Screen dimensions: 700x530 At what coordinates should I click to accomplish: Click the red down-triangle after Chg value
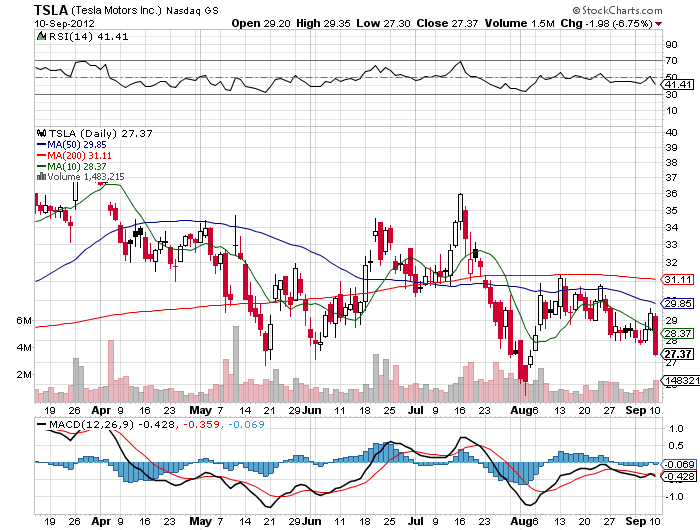[658, 24]
